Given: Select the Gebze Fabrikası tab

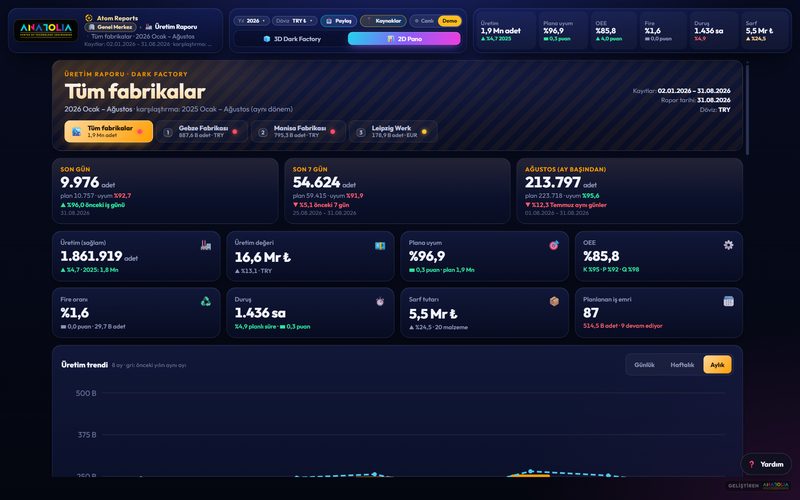Looking at the screenshot, I should point(202,132).
